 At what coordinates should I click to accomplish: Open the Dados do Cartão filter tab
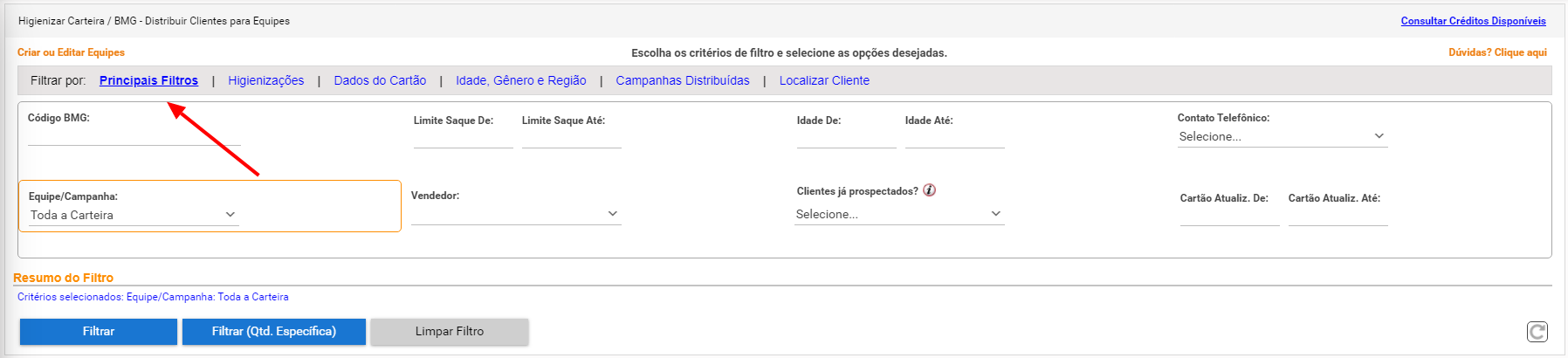click(x=380, y=80)
